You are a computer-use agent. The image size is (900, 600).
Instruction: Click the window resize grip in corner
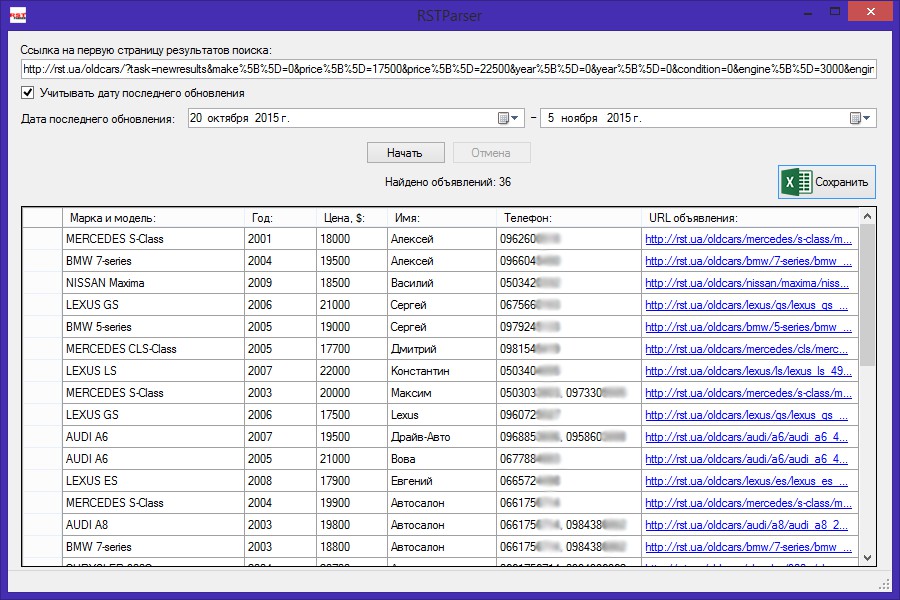(884, 584)
